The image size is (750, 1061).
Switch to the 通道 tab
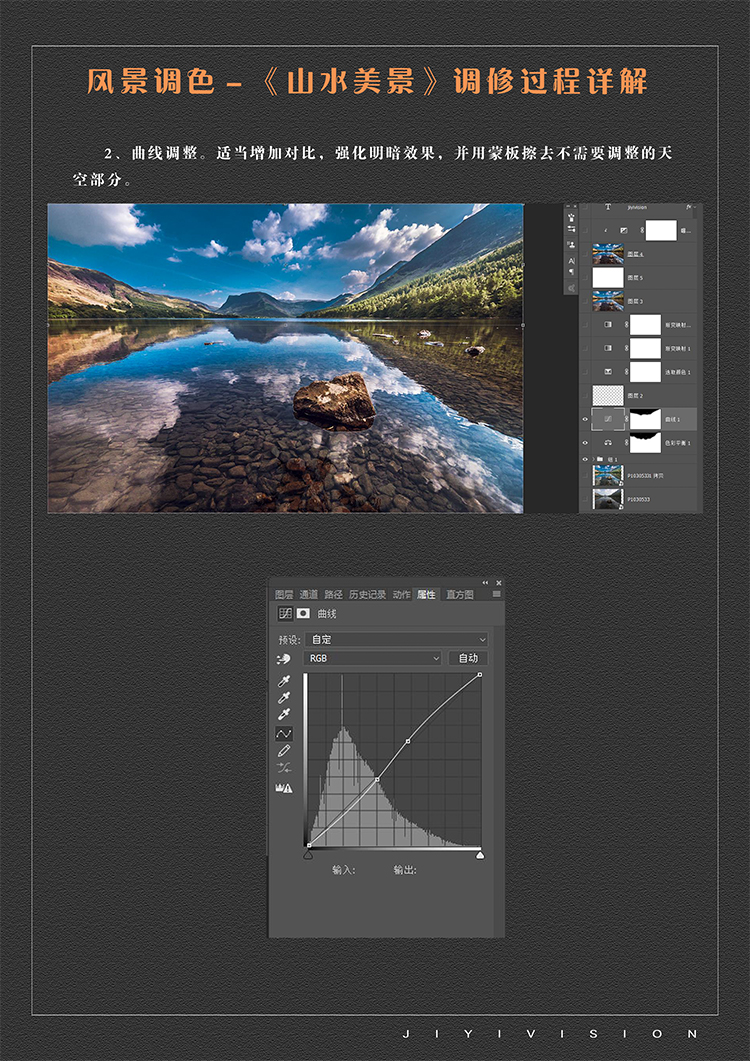pyautogui.click(x=309, y=595)
